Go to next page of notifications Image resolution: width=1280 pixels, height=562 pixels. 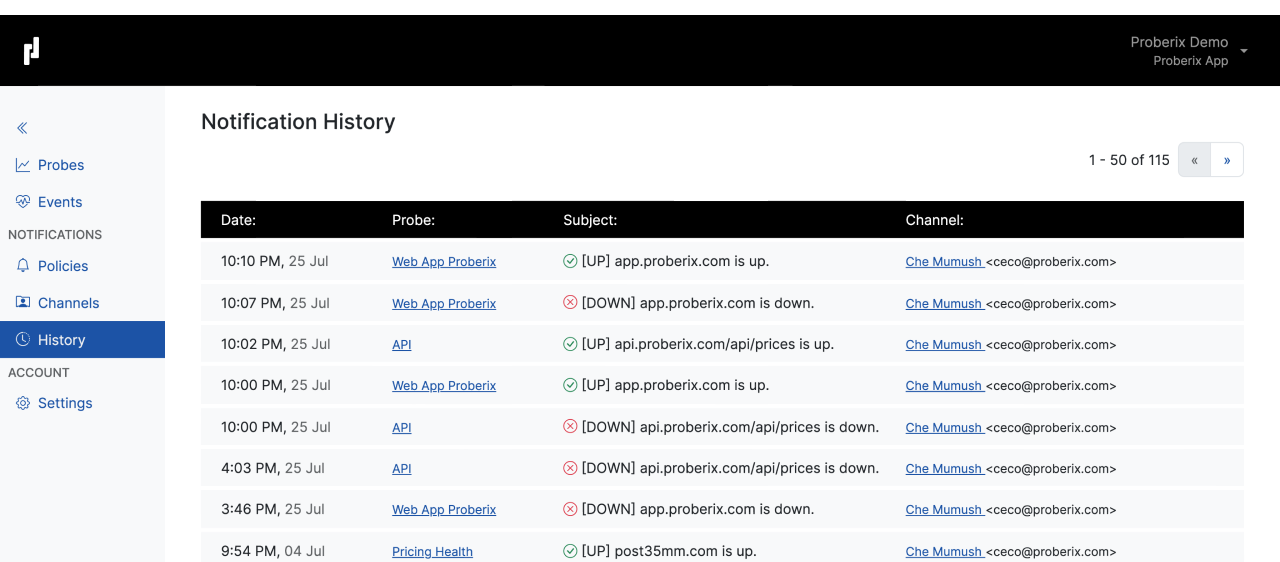click(x=1227, y=160)
